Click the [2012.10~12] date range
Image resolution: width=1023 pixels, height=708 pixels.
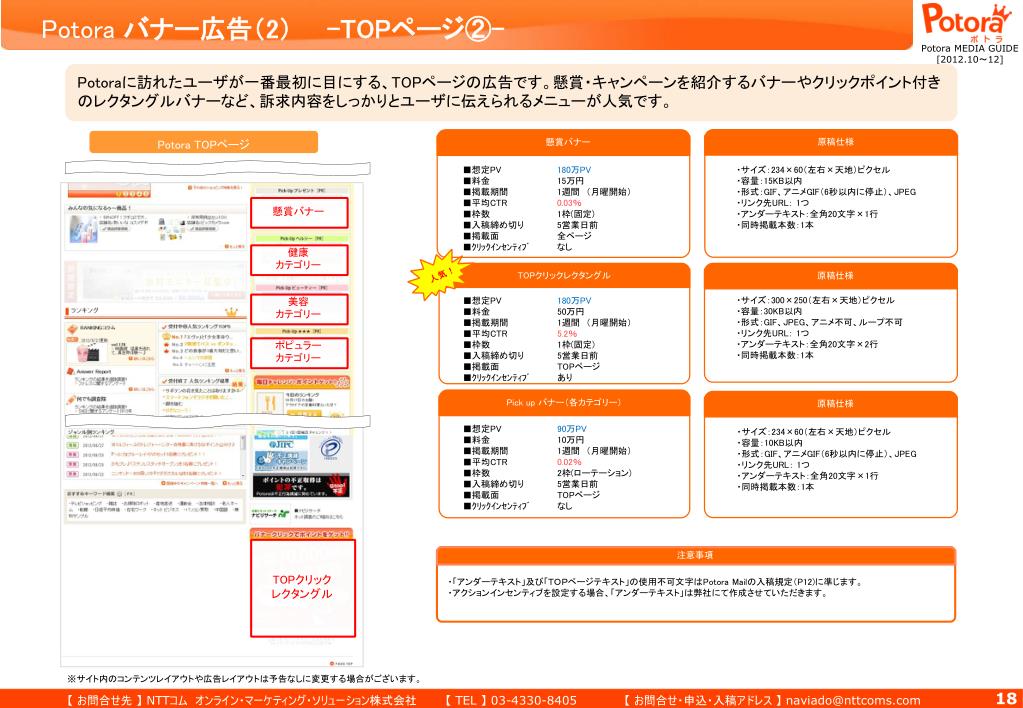[970, 59]
